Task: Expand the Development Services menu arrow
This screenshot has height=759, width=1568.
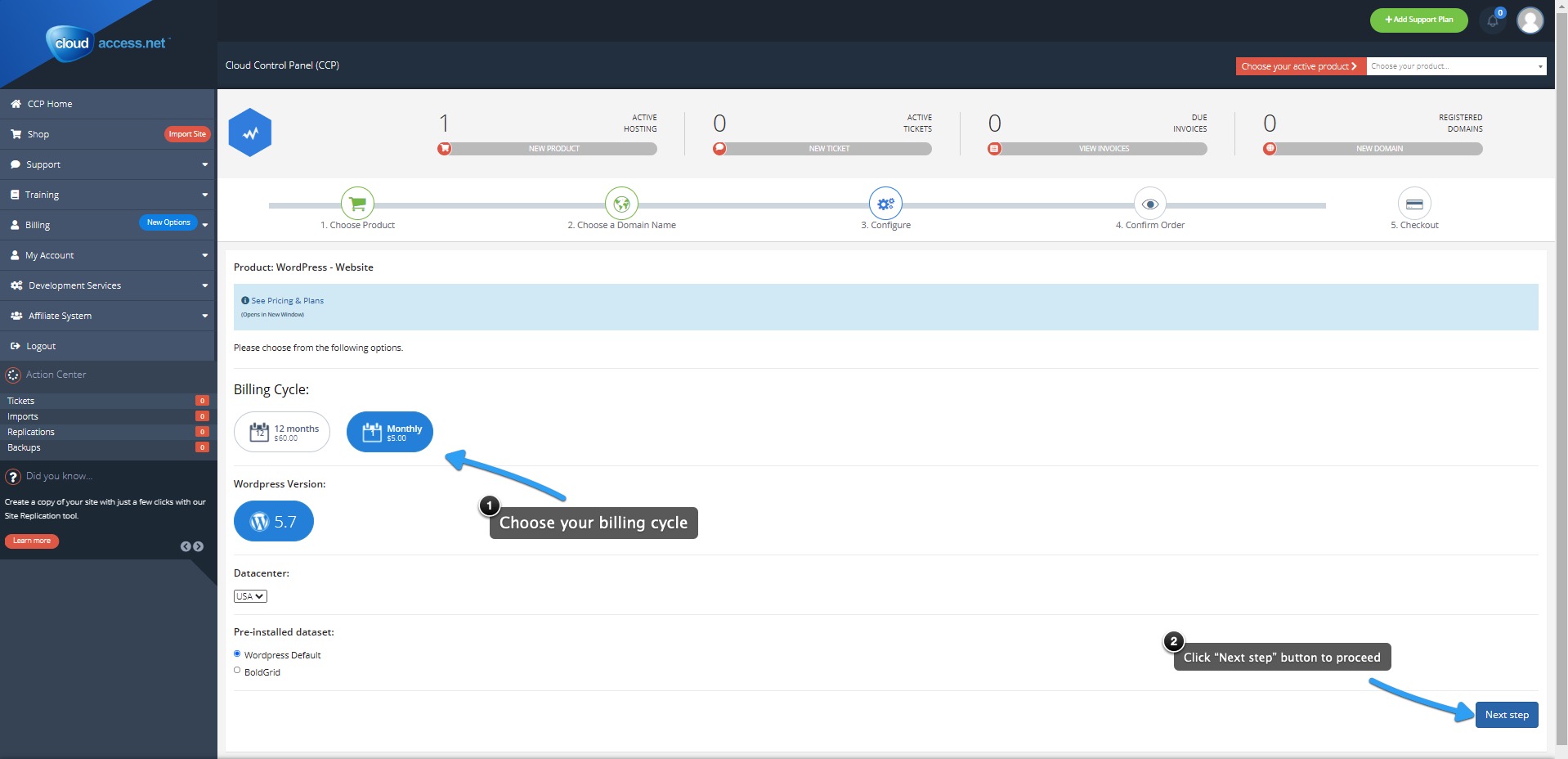Action: 204,285
